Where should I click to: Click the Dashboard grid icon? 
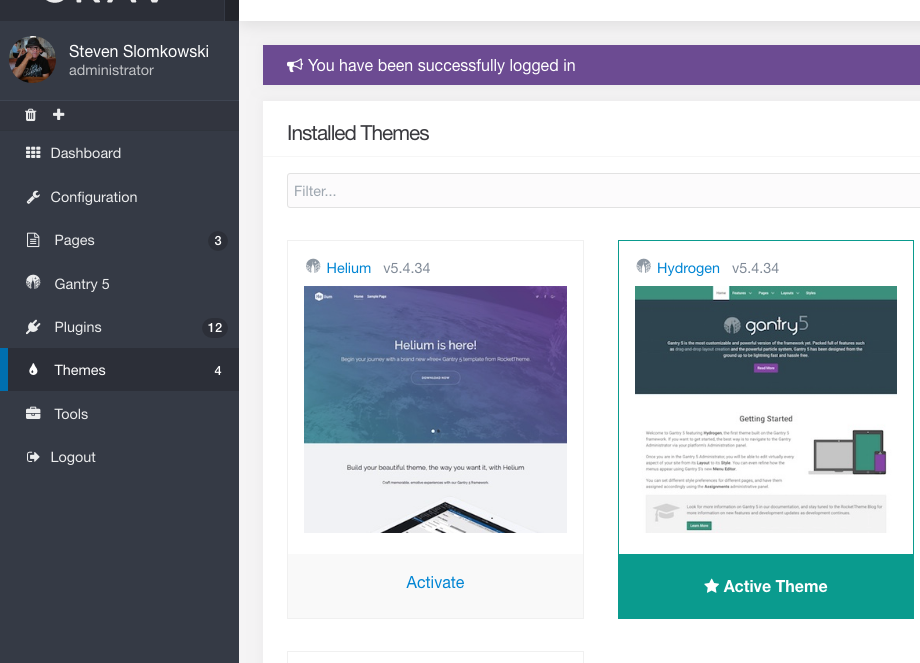tap(33, 153)
